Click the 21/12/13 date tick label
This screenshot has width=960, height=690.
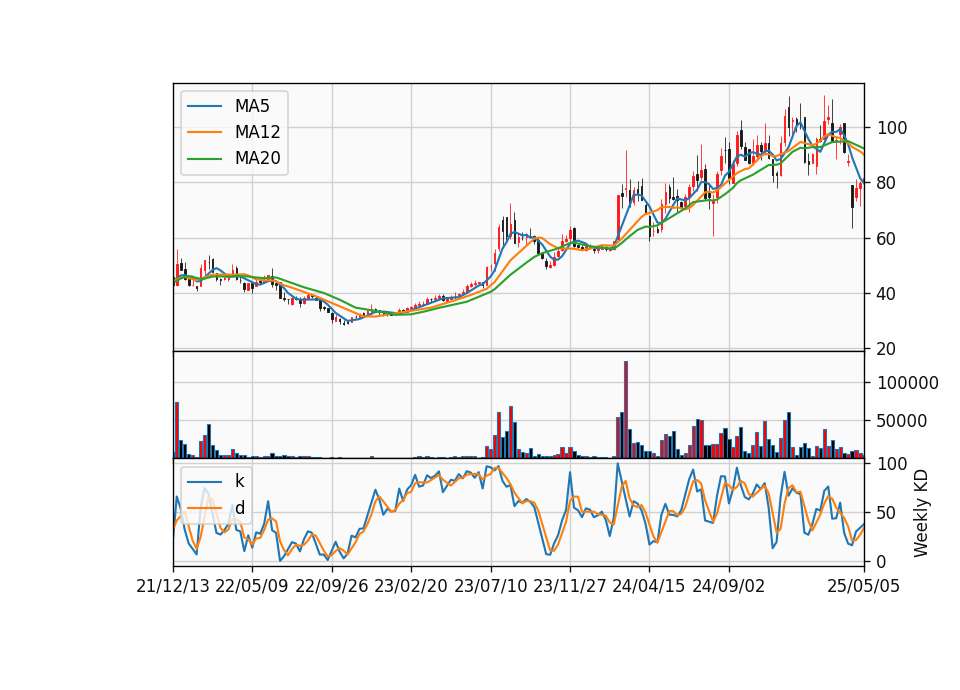point(173,586)
